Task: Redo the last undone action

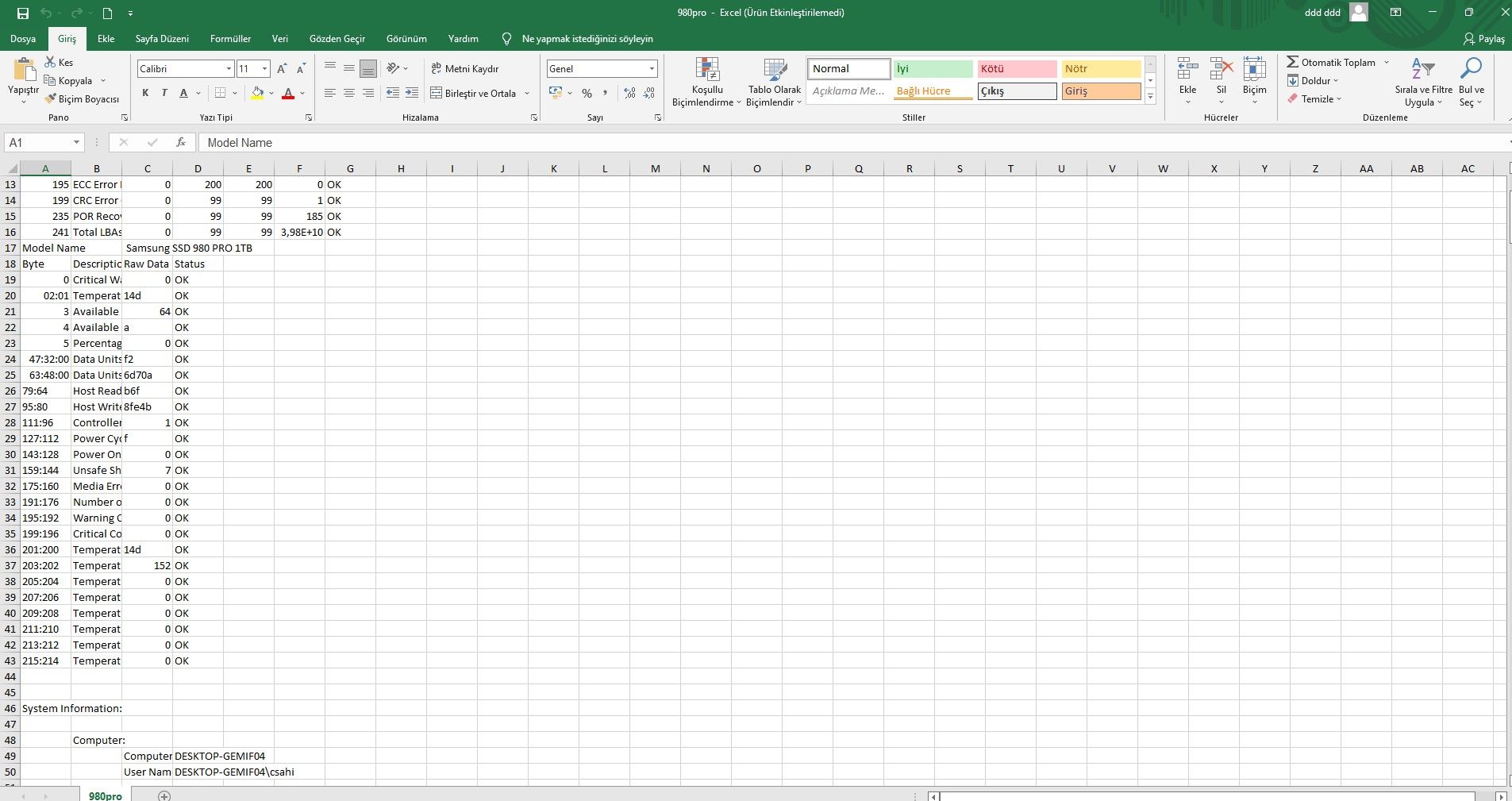Action: [x=76, y=13]
